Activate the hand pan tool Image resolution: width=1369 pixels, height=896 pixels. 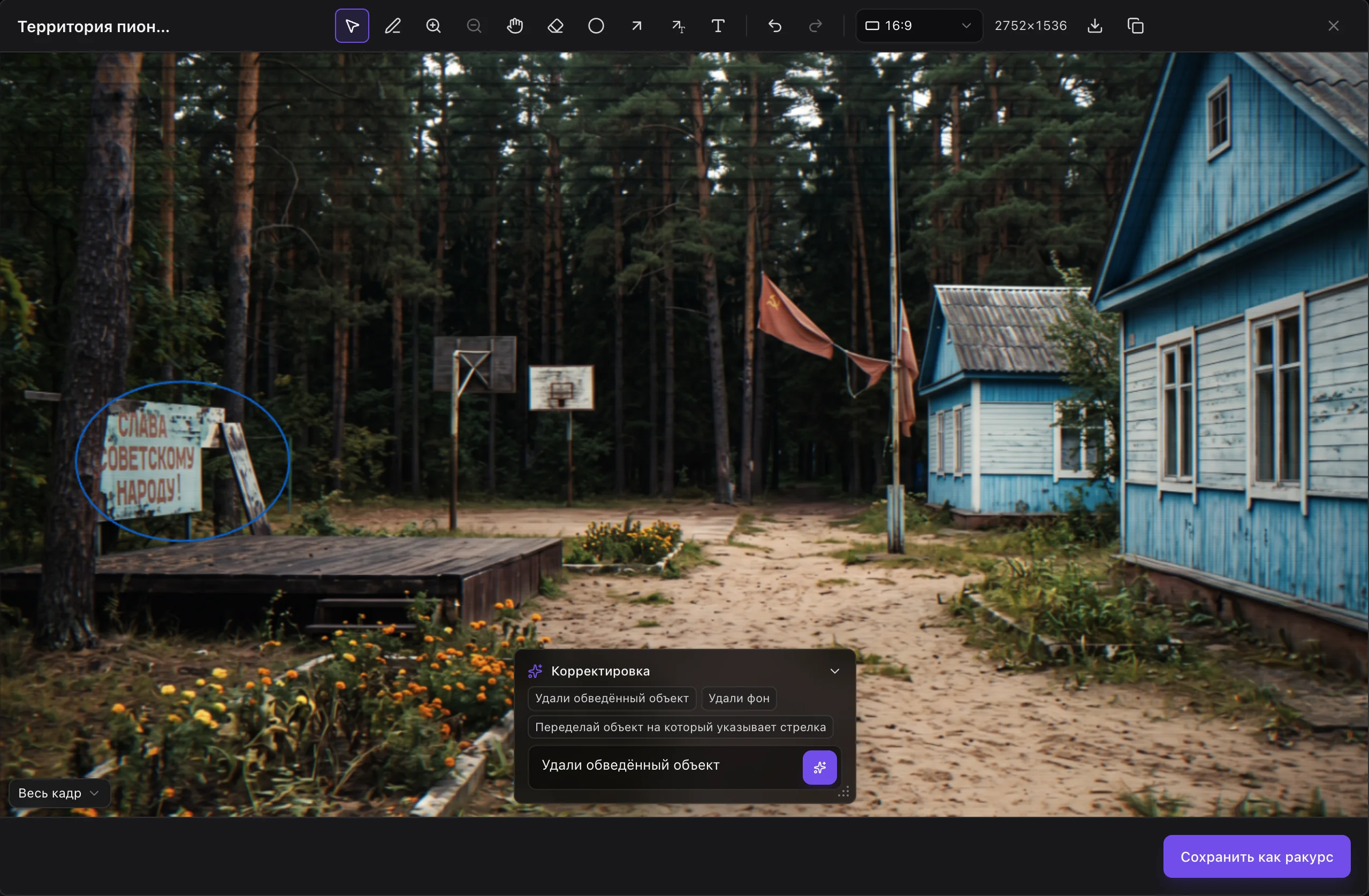click(x=515, y=26)
